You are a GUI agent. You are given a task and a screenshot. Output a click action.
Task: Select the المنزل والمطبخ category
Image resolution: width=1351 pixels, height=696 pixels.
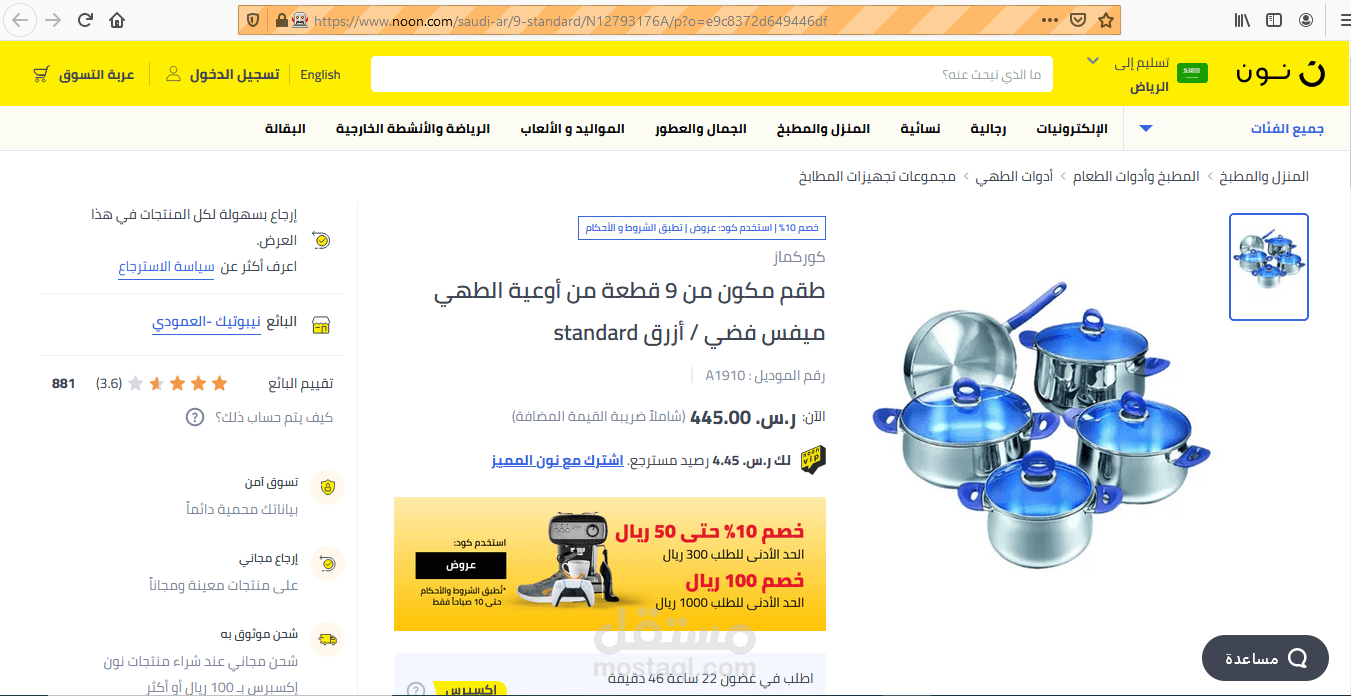(823, 128)
